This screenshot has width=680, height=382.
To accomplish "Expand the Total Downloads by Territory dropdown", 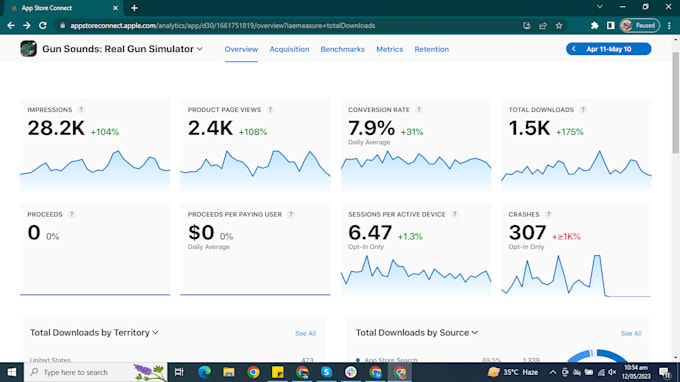I will tap(155, 333).
